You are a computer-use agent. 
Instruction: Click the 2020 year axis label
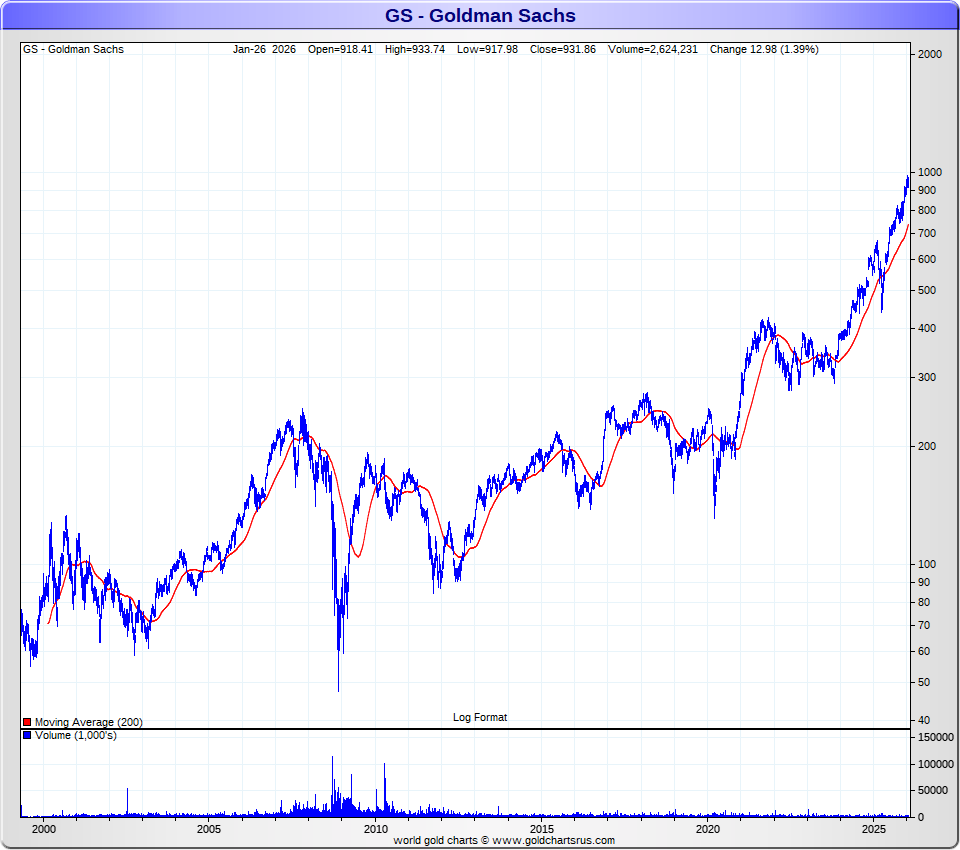pos(708,829)
